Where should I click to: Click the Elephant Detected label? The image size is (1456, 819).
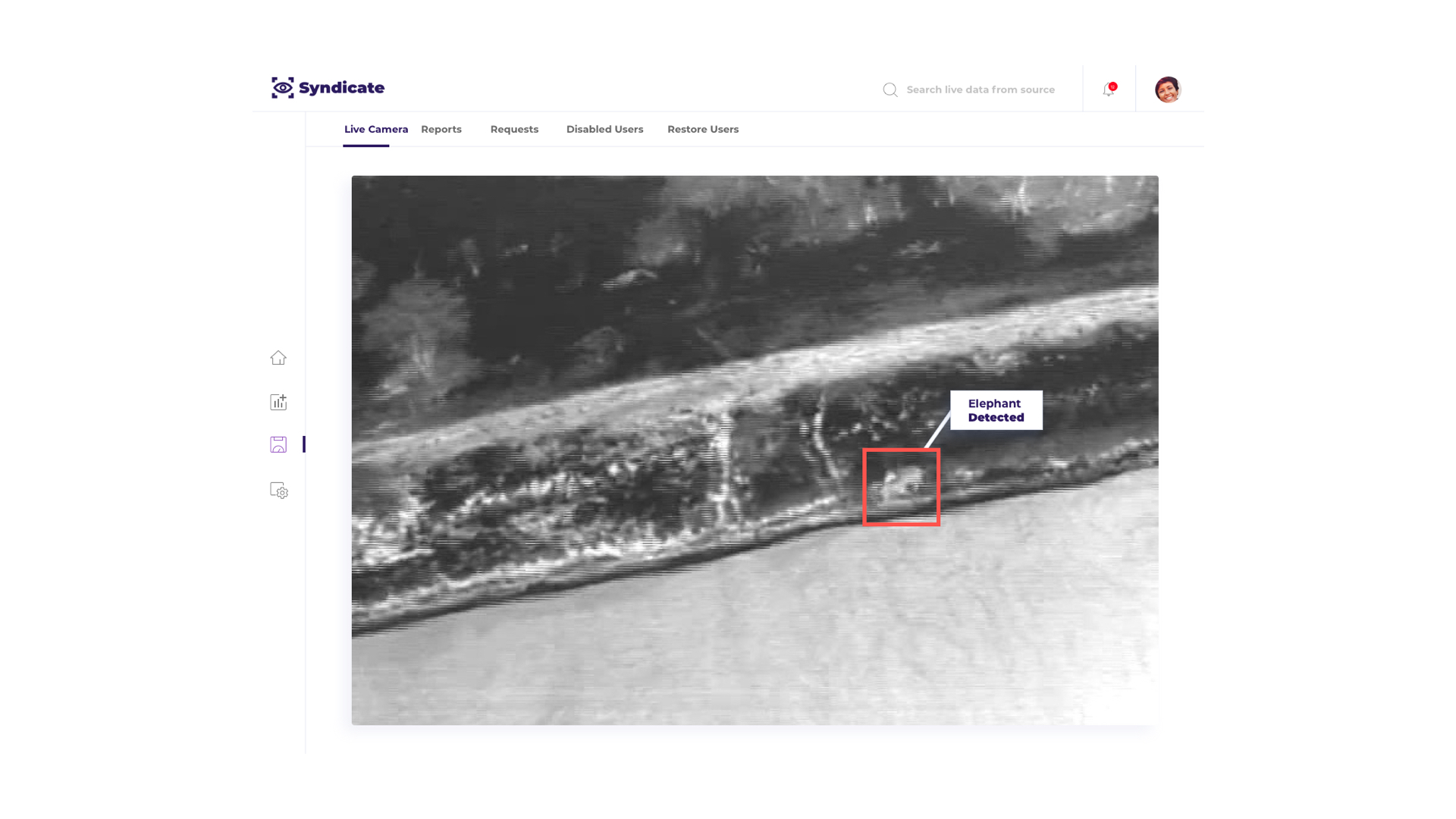click(996, 410)
